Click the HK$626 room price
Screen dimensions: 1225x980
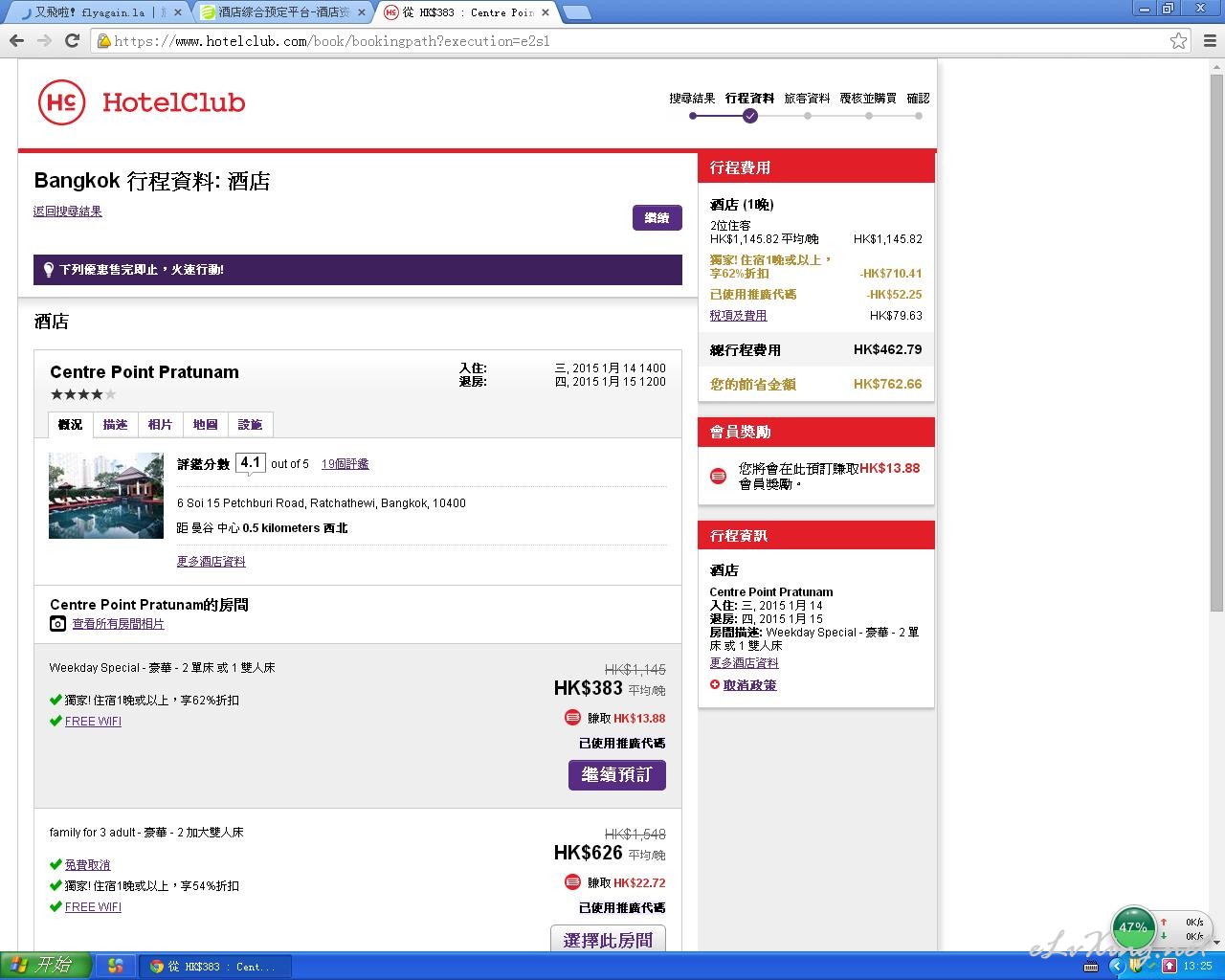coord(589,853)
